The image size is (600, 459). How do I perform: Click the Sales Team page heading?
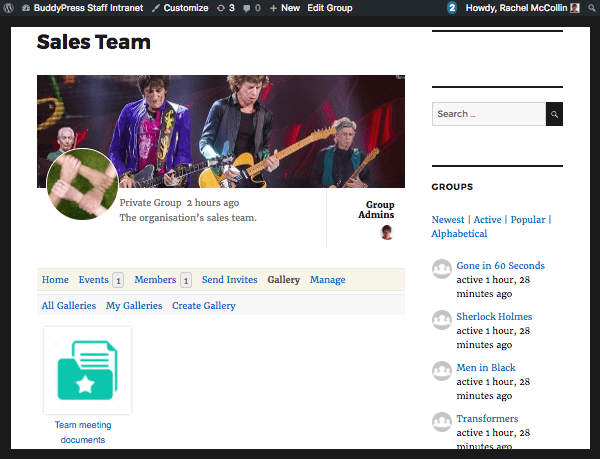[94, 42]
